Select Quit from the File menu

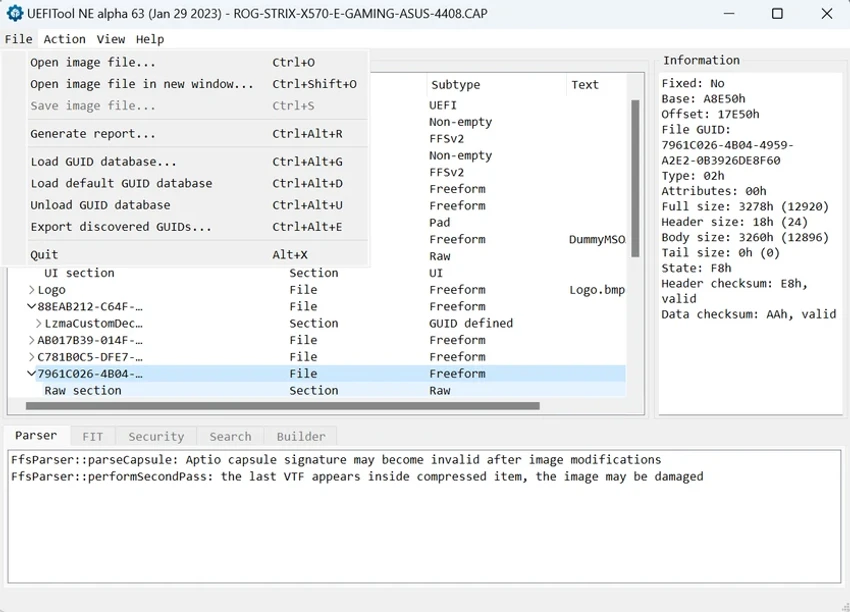[198, 255]
